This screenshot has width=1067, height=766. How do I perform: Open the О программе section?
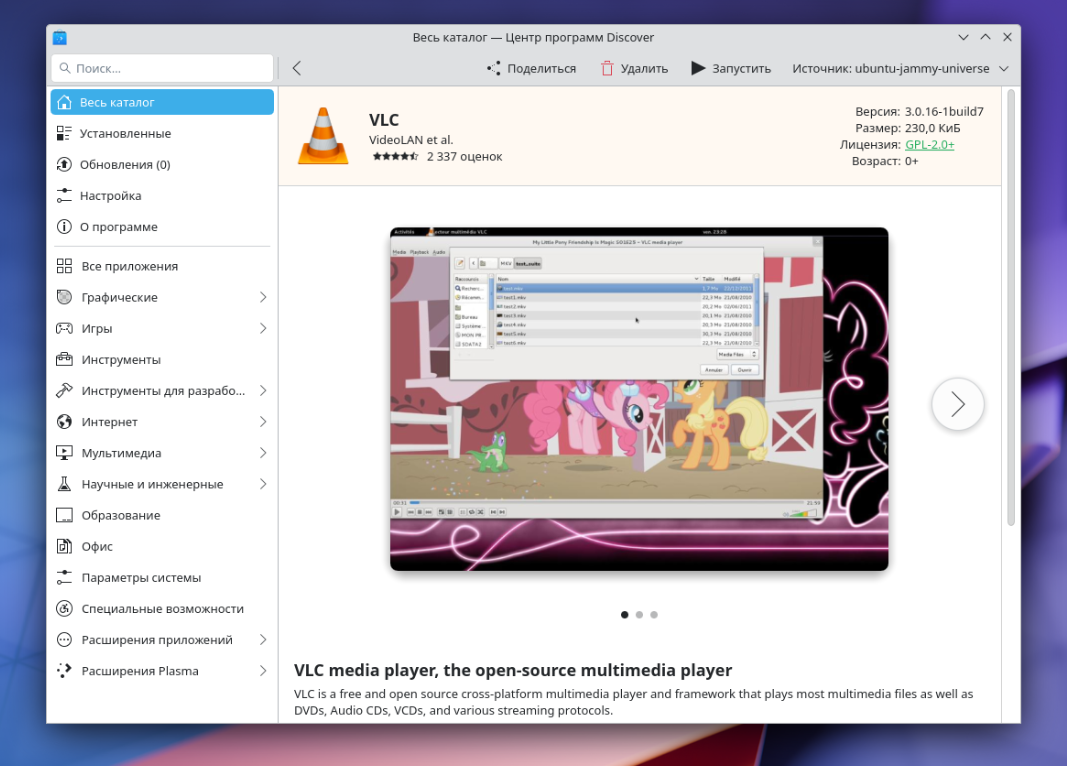click(x=162, y=227)
